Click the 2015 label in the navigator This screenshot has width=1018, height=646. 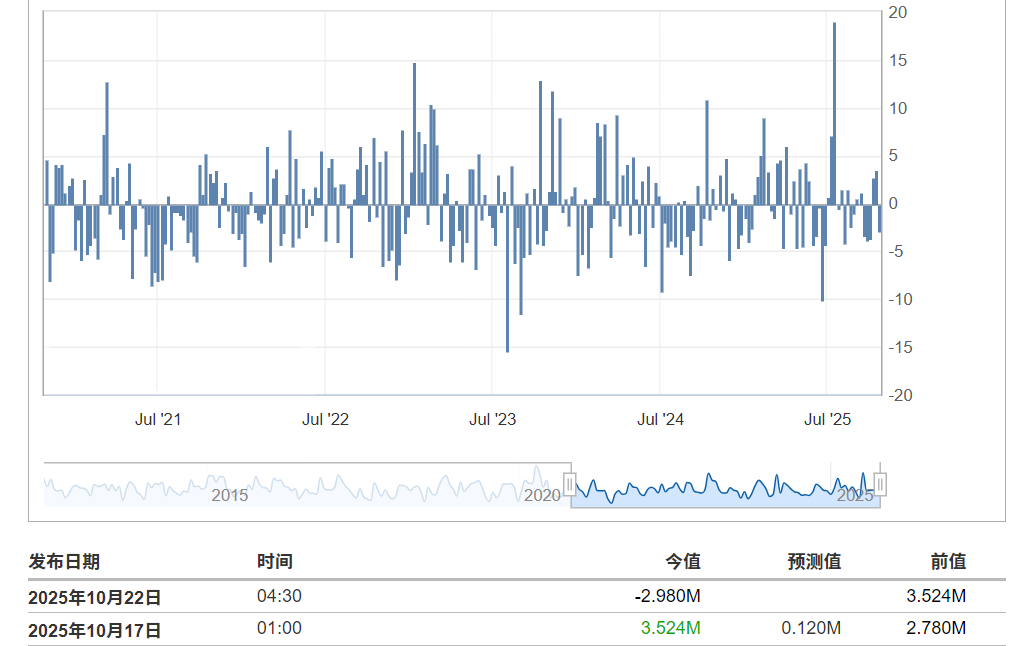[x=229, y=495]
